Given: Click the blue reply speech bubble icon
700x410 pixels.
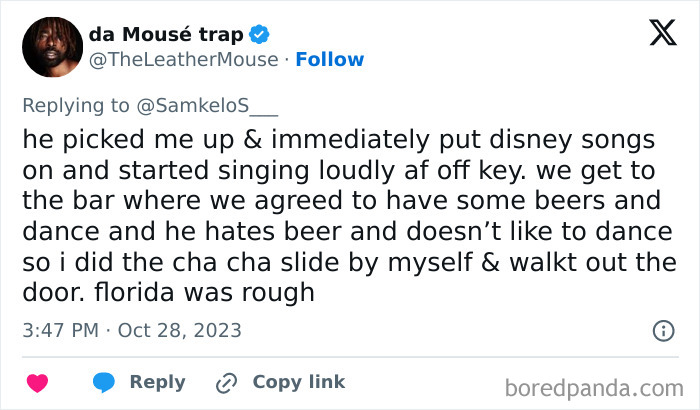Looking at the screenshot, I should (102, 382).
